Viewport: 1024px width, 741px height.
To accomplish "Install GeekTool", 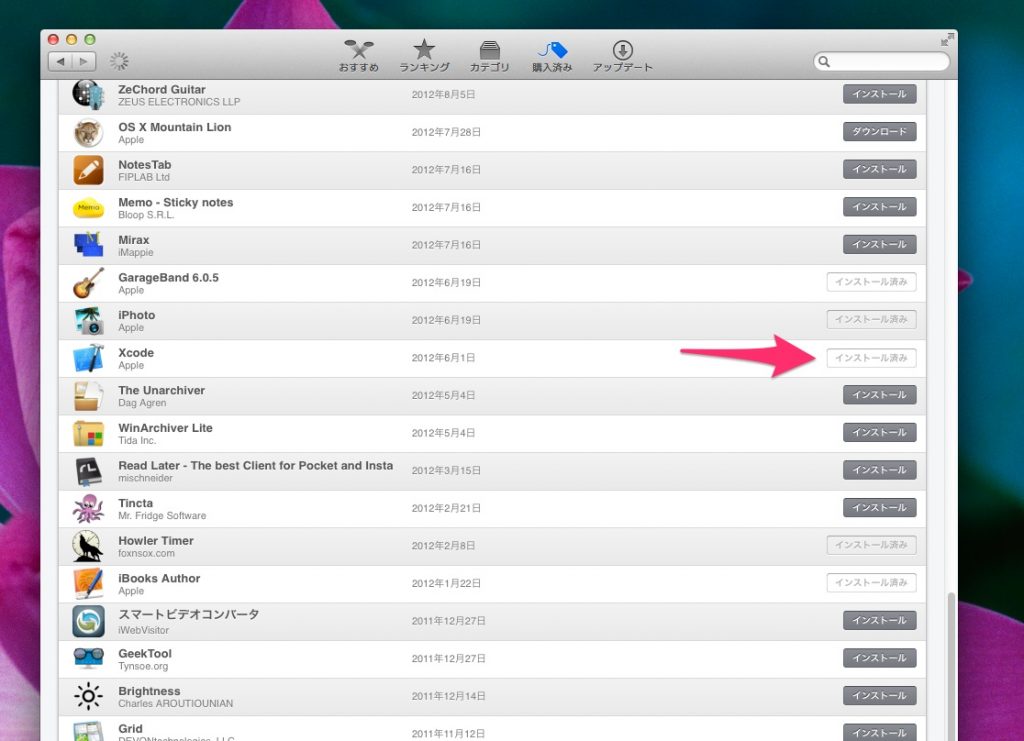I will [879, 658].
